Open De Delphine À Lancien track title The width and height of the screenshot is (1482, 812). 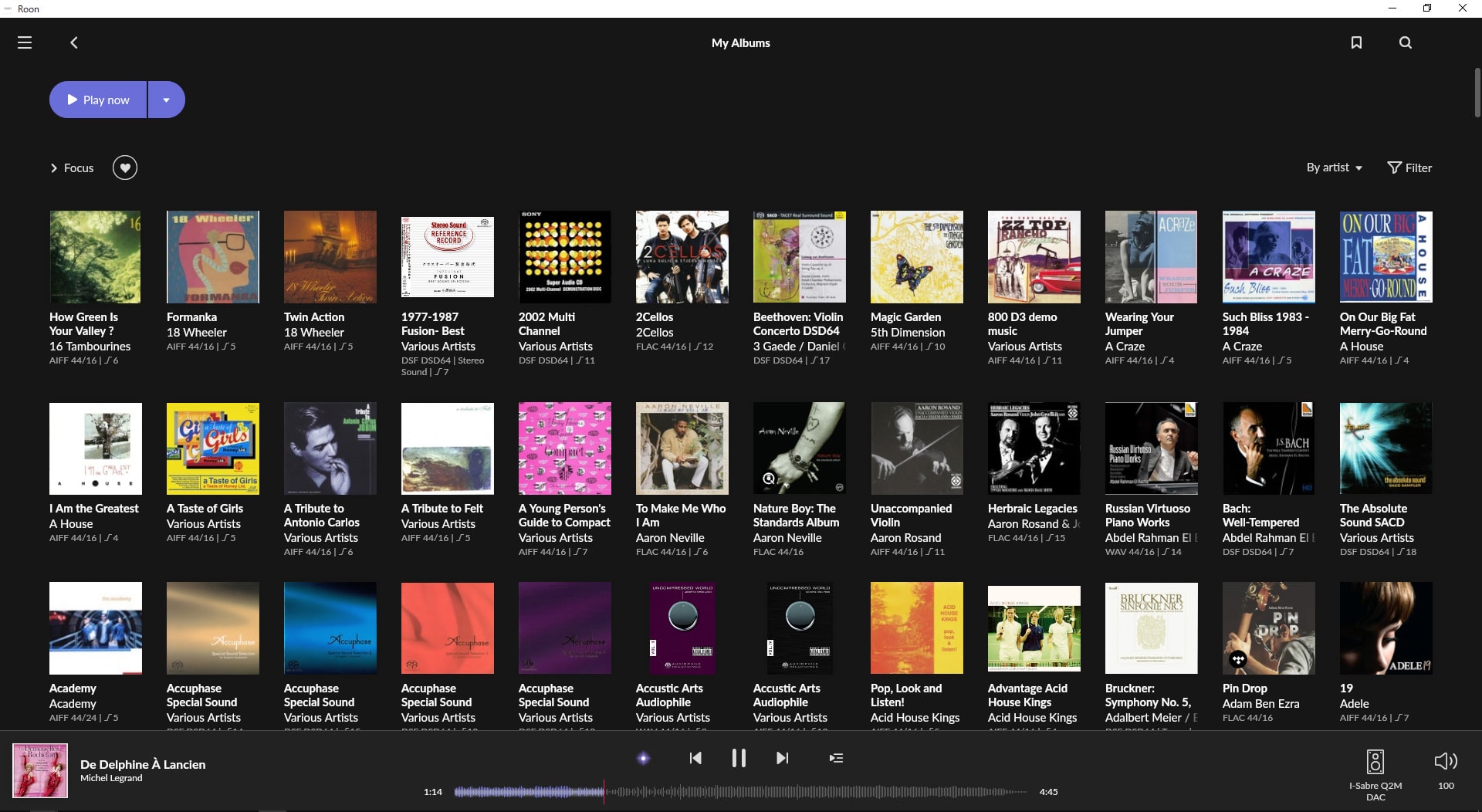point(143,764)
